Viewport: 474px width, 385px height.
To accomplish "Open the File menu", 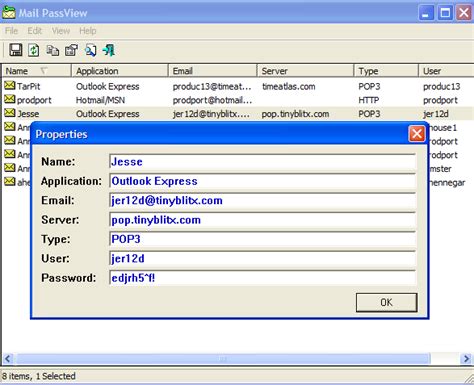I will coord(11,31).
